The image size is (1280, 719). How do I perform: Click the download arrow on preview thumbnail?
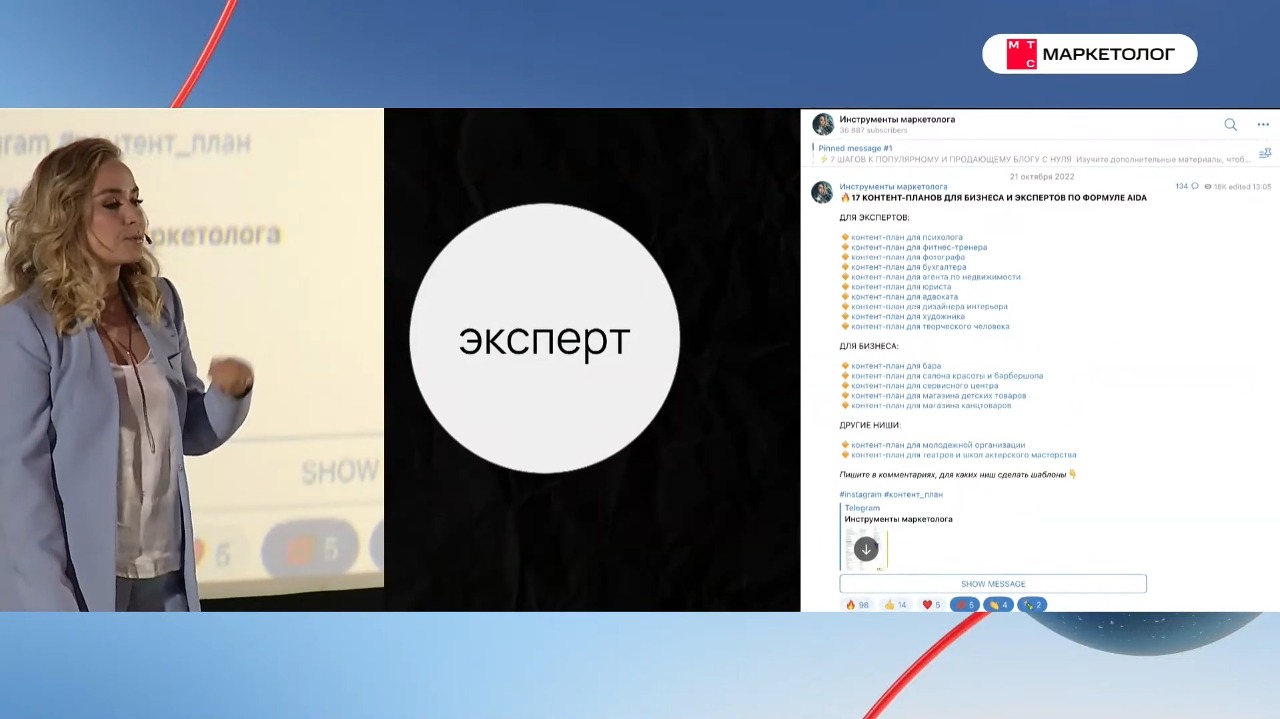pyautogui.click(x=866, y=549)
